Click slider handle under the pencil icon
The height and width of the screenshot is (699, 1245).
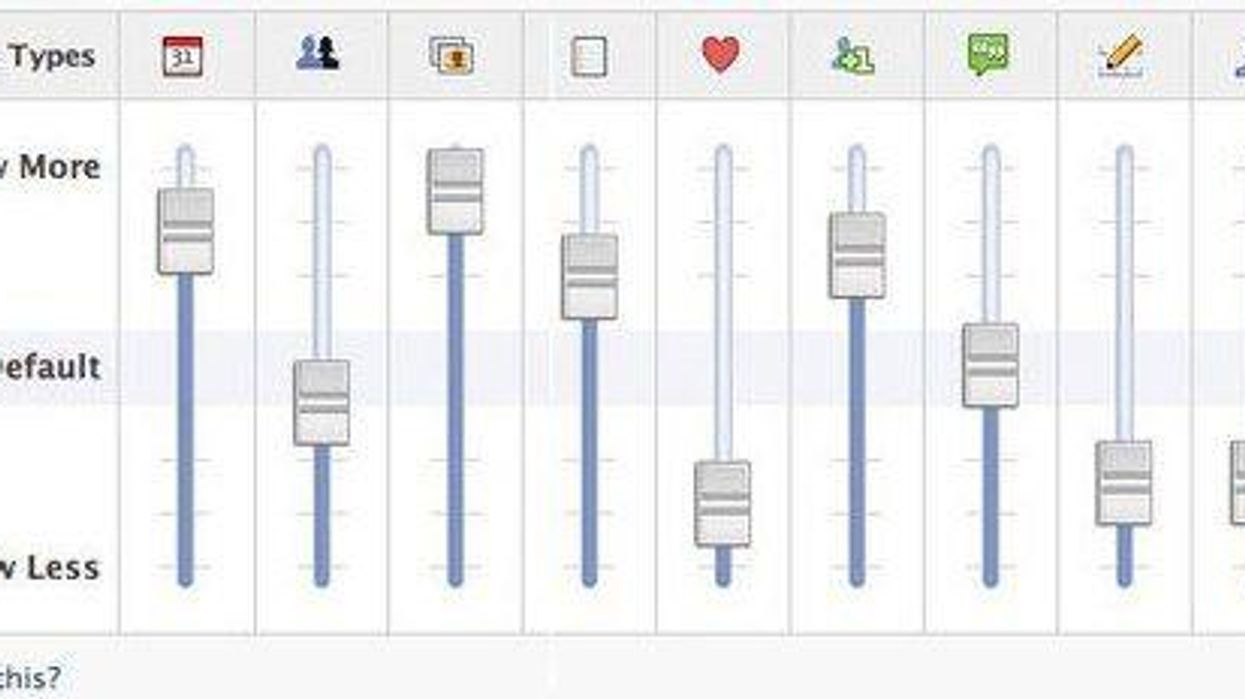(x=1124, y=482)
